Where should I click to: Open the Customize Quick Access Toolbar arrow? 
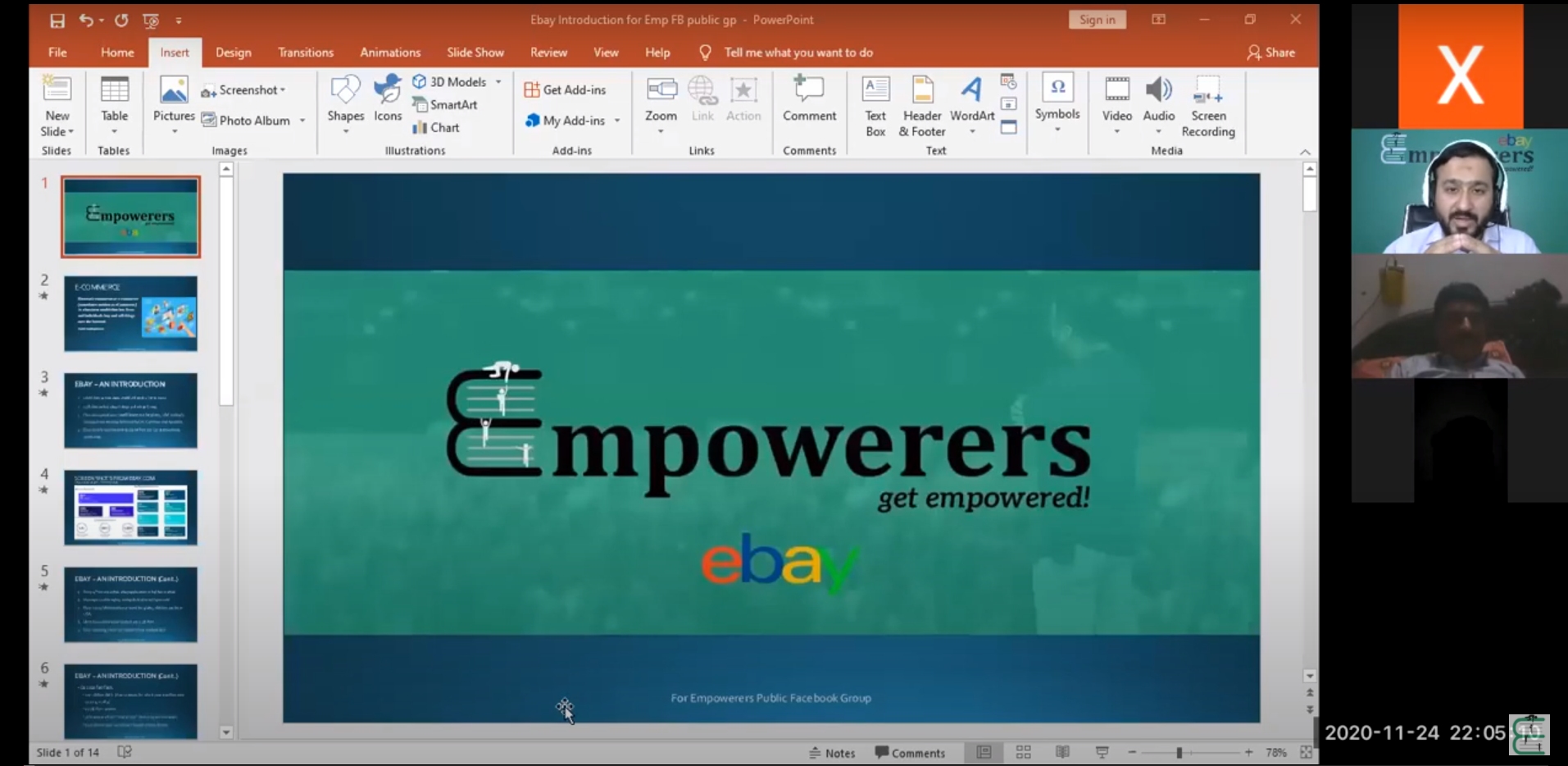179,21
